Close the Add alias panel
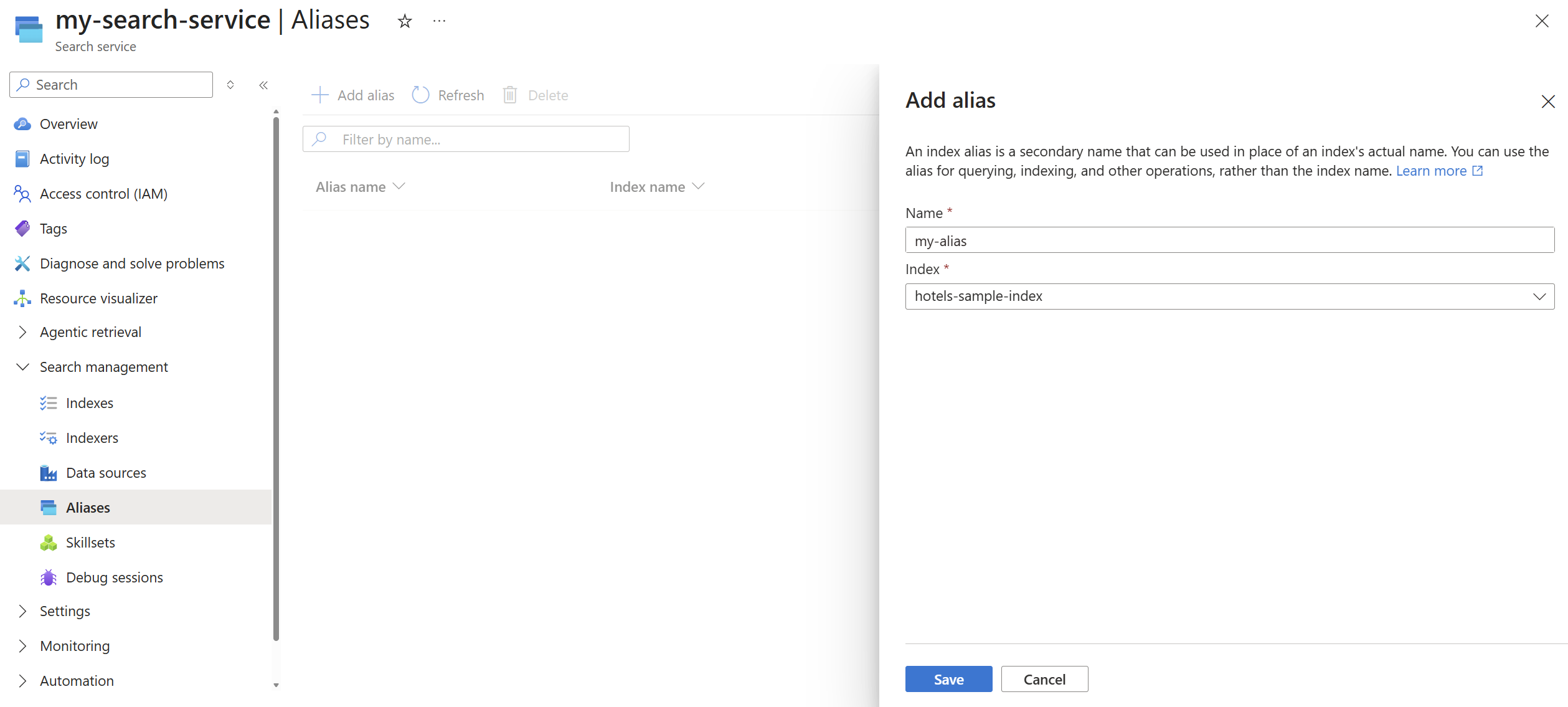The image size is (1568, 707). click(x=1548, y=102)
